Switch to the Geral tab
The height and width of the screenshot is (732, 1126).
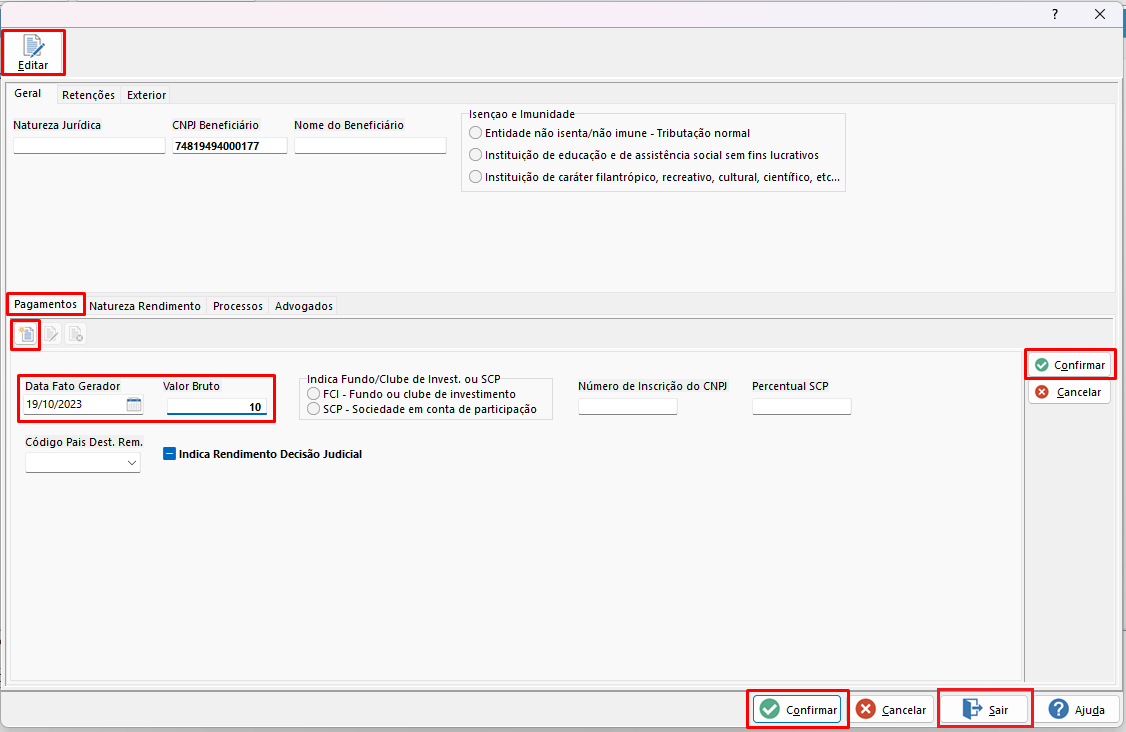click(28, 93)
